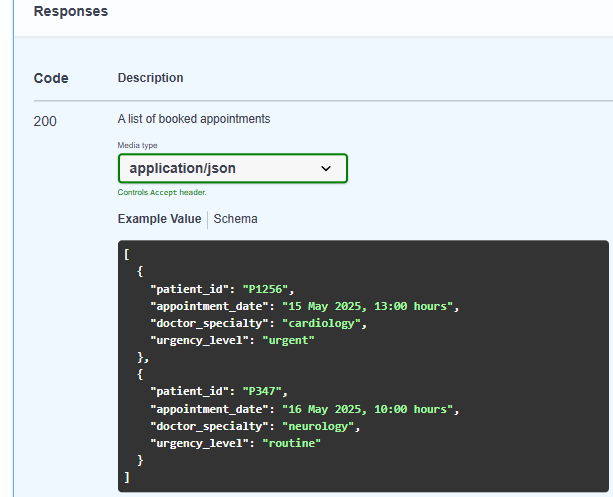Click the Code column header
The image size is (613, 497).
coord(51,78)
